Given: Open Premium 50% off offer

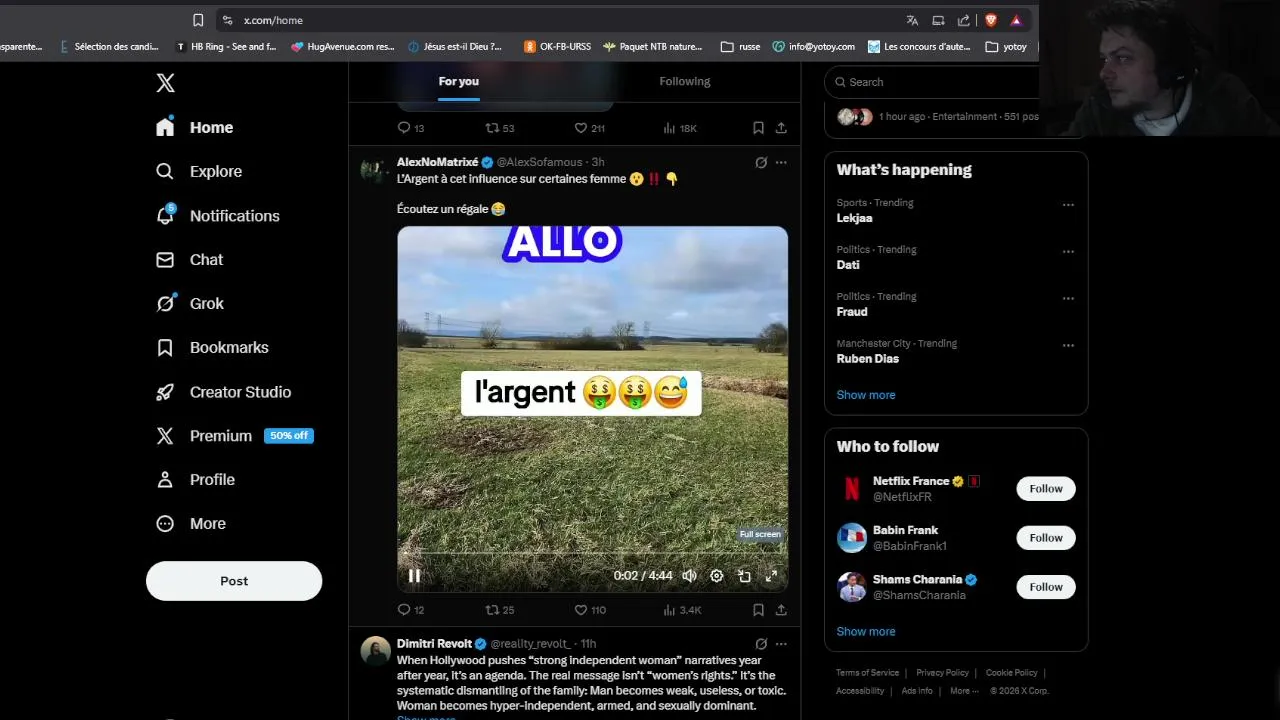Looking at the screenshot, I should 235,436.
